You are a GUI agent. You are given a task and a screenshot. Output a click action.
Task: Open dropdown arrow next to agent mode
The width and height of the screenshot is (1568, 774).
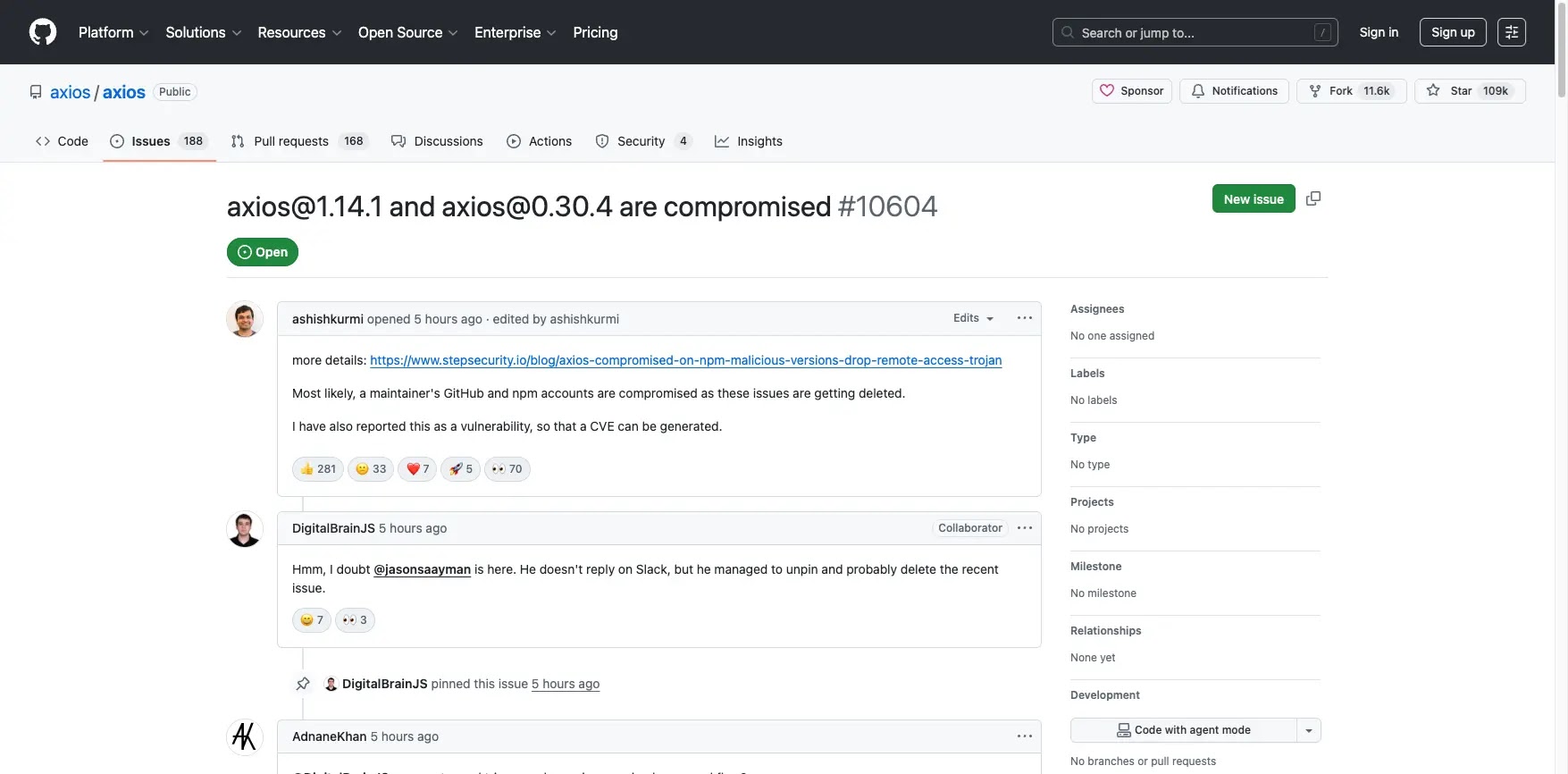tap(1308, 730)
